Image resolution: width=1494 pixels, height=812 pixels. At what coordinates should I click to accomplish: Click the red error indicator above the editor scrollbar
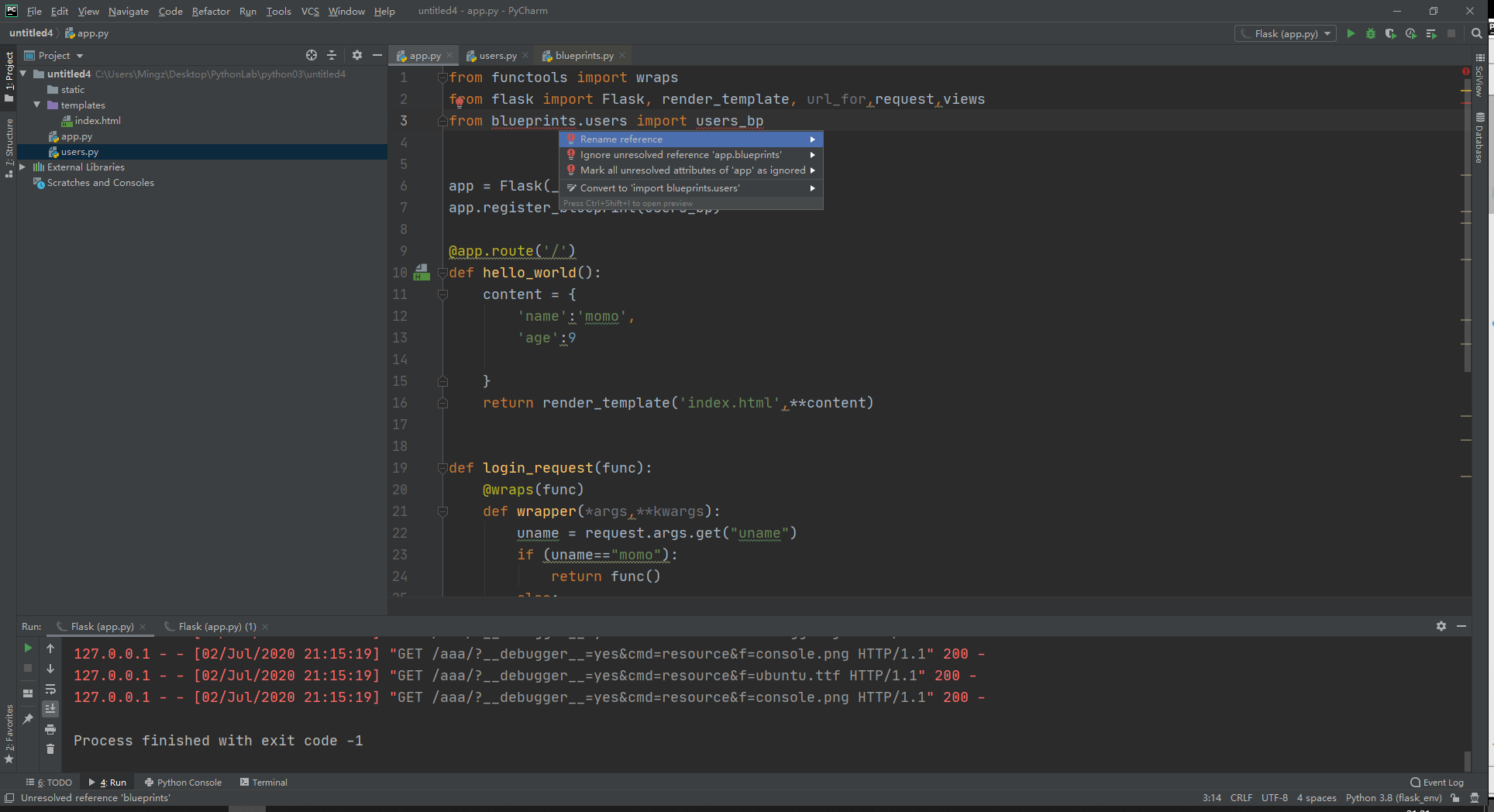(1466, 71)
